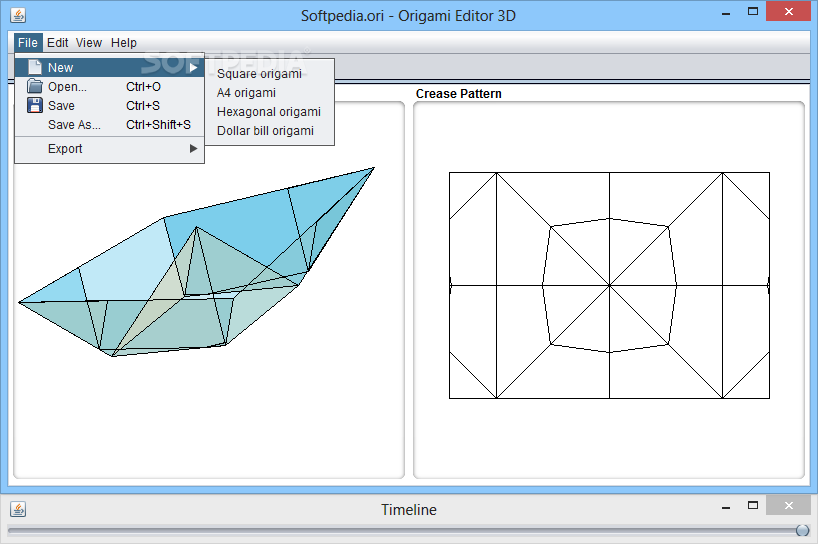
Task: Choose Open... from the File menu
Action: [110, 87]
